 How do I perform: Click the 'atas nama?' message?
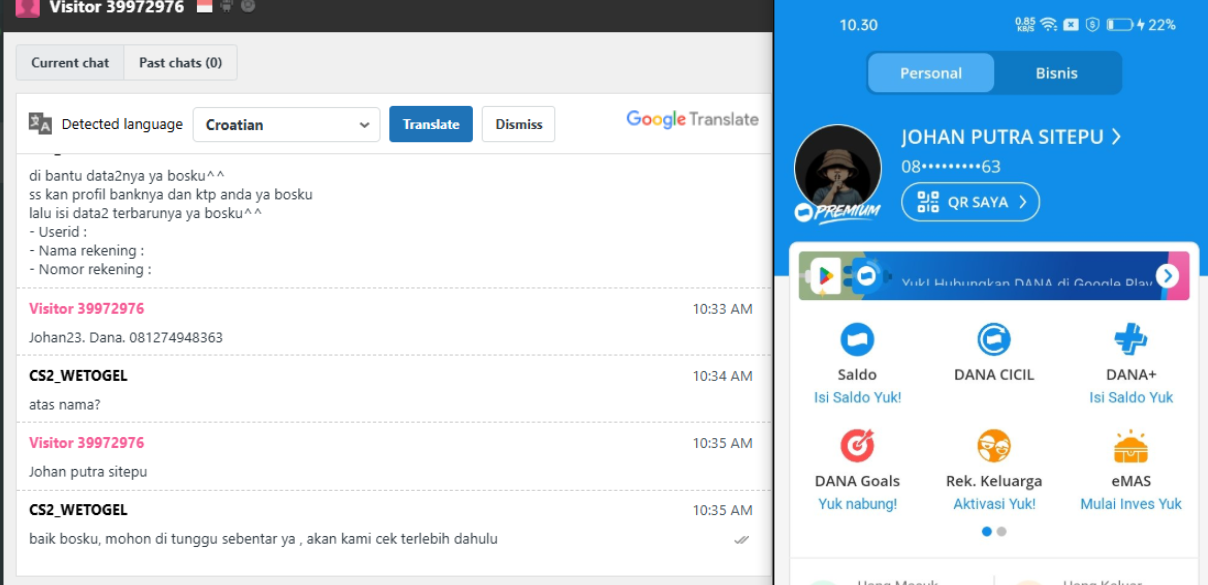(65, 405)
